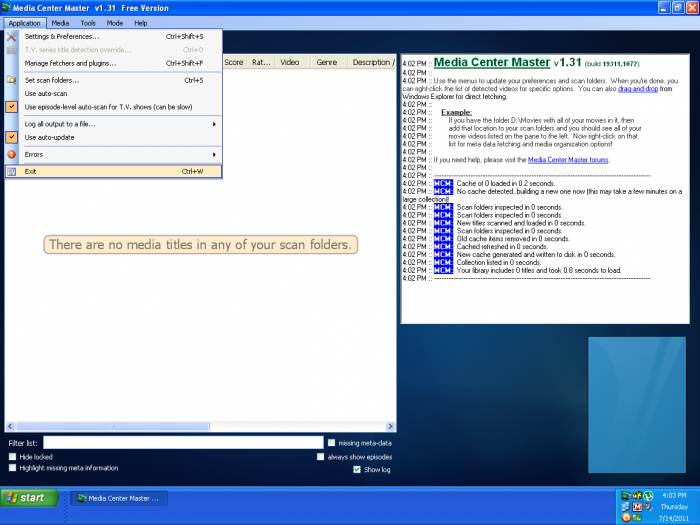Sort by the Video column header
Image resolution: width=700 pixels, height=525 pixels.
coord(290,62)
